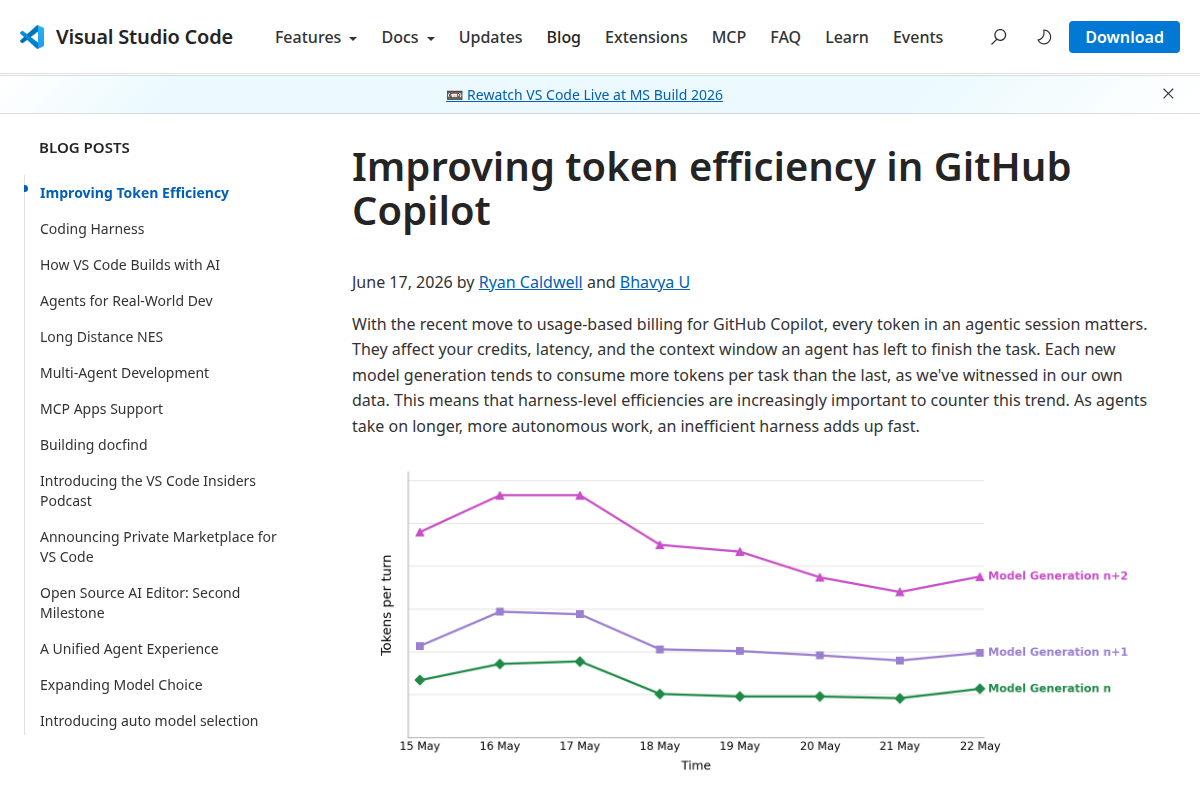1200x800 pixels.
Task: Open A Unified Agent Experience post
Action: tap(129, 649)
